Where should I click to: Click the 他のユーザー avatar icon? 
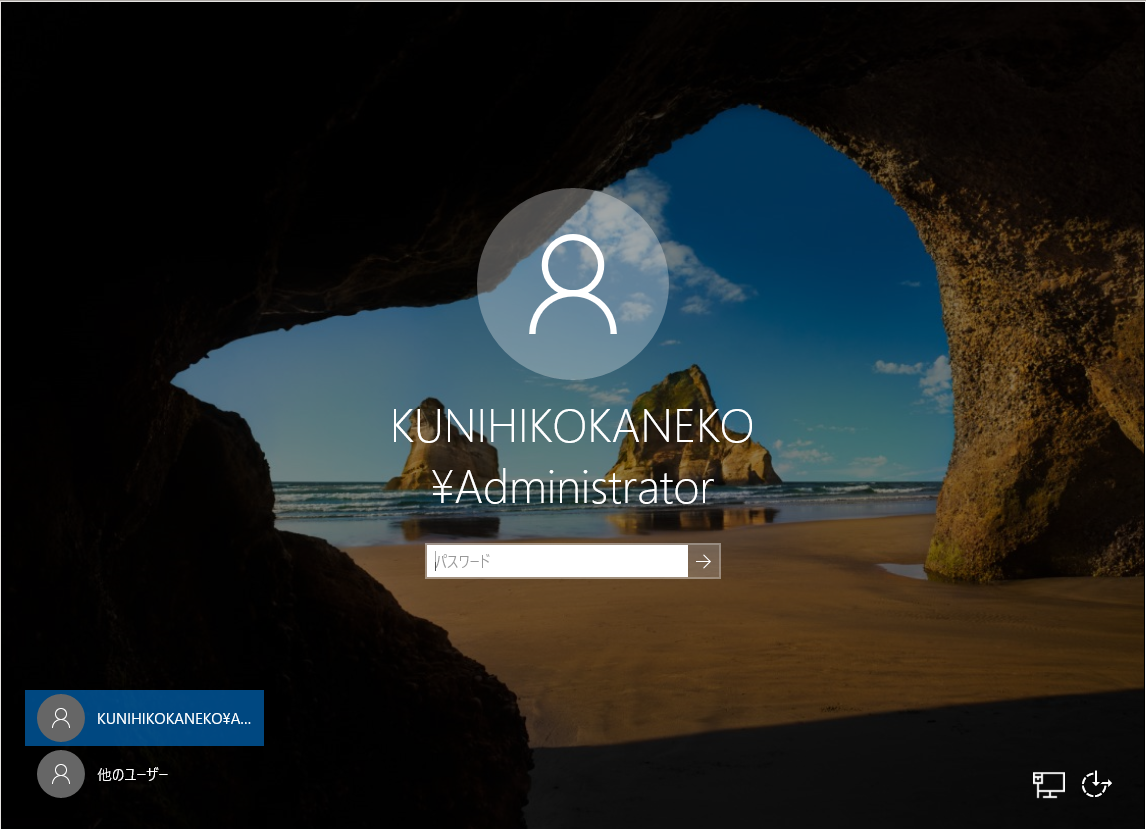click(x=61, y=774)
